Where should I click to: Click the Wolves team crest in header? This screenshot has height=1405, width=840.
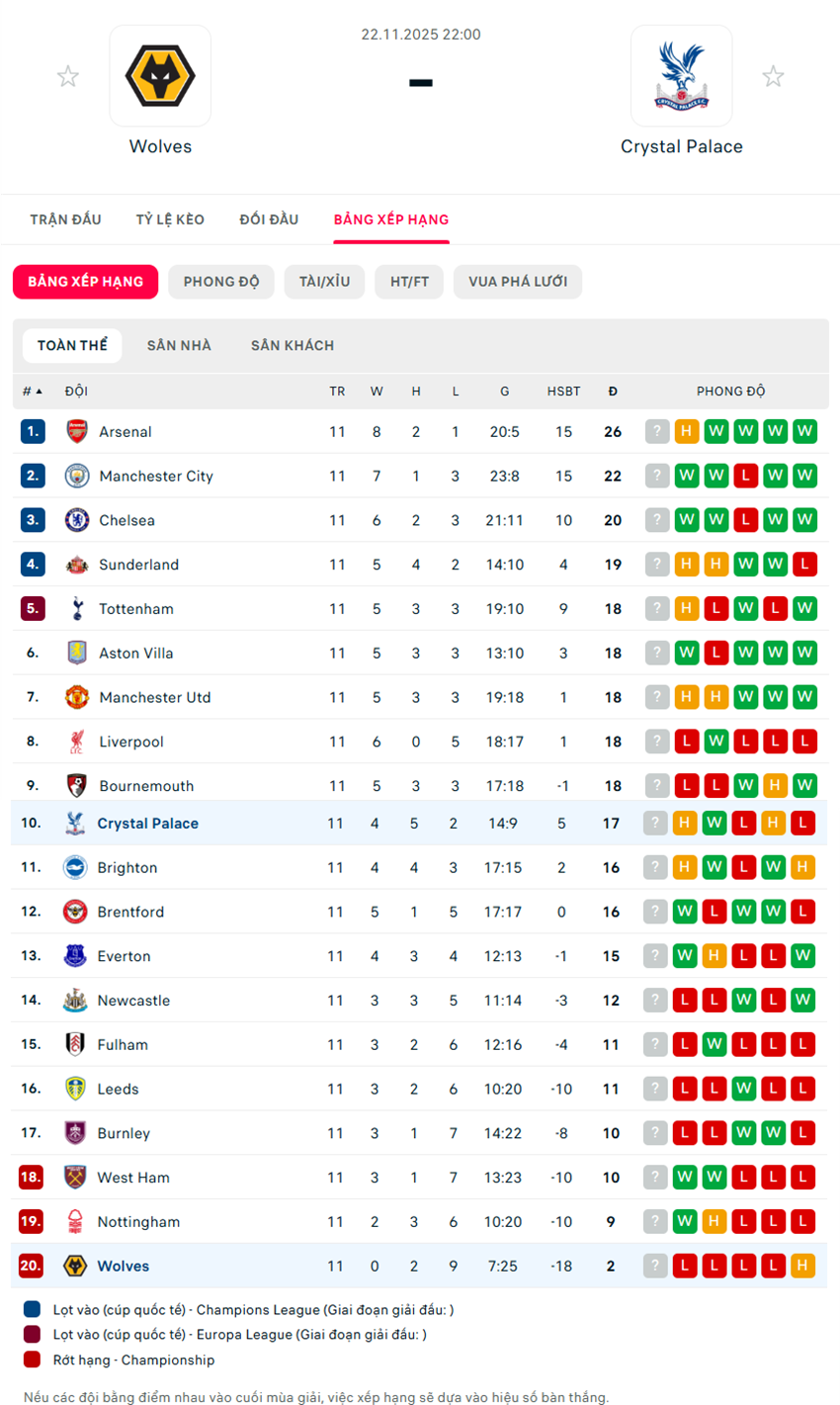coord(160,76)
